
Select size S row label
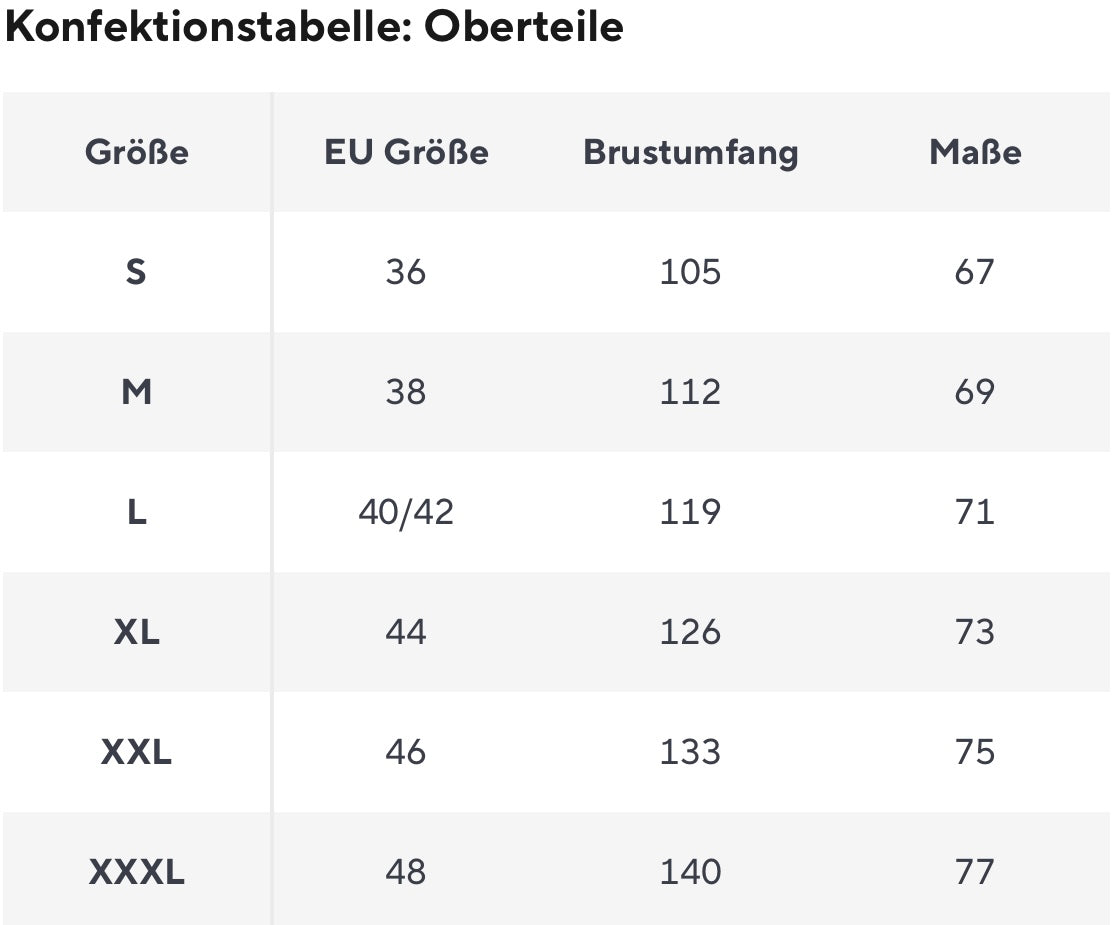coord(137,272)
